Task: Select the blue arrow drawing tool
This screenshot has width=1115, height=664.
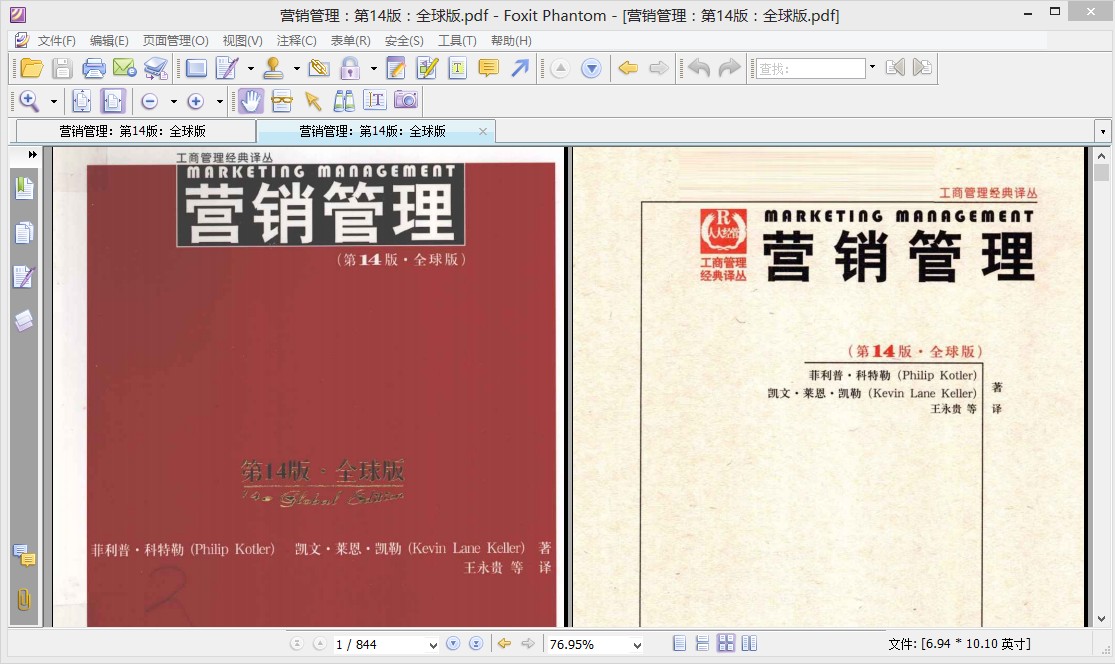Action: pos(521,68)
